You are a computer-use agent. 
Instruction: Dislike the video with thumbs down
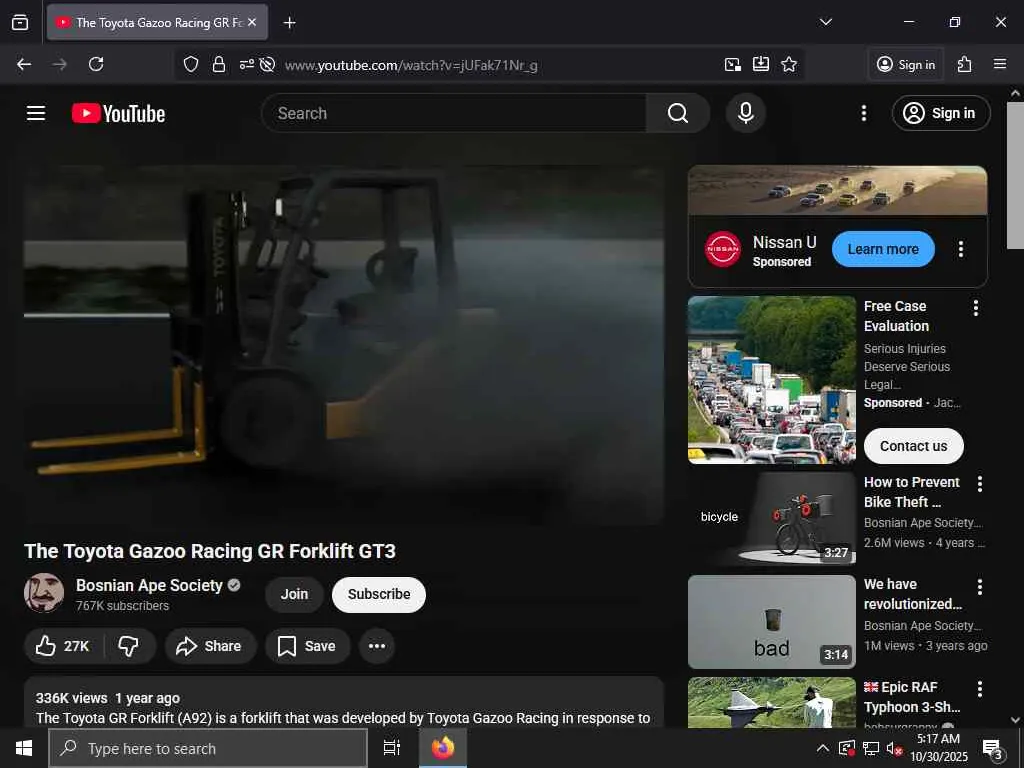click(x=129, y=646)
